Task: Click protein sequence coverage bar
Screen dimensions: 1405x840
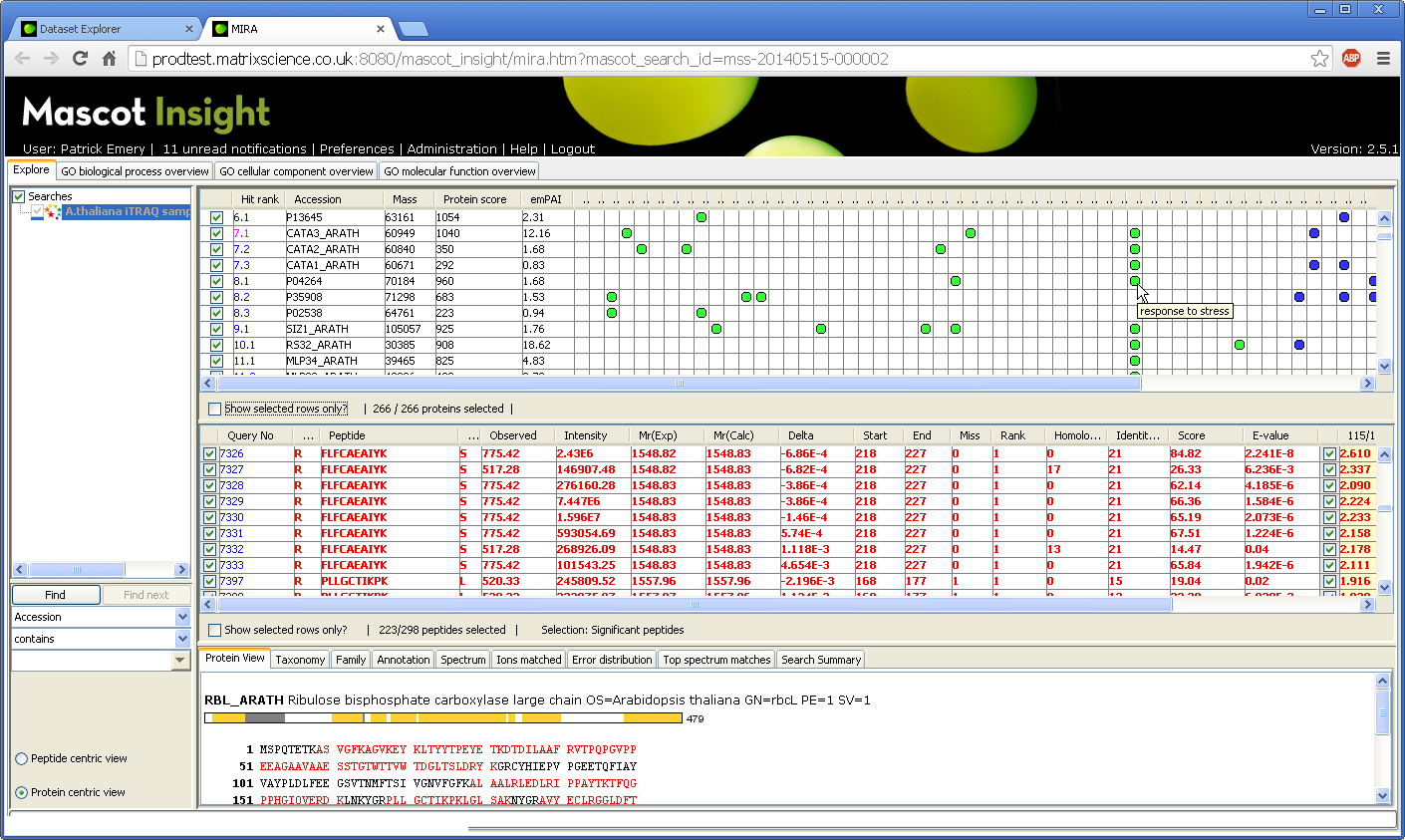Action: coord(443,717)
